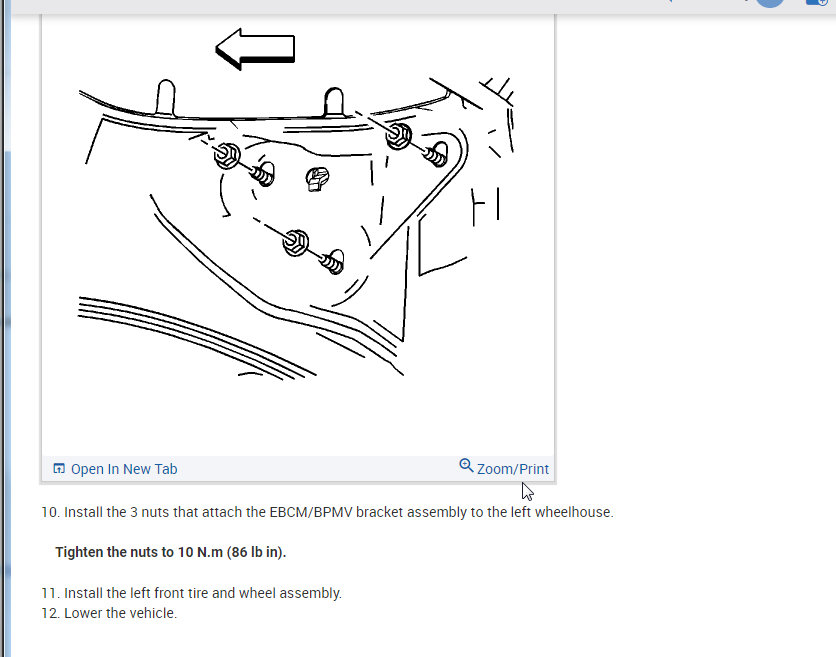Click the gray footer bar under the diagram
The width and height of the screenshot is (836, 657).
coord(299,469)
